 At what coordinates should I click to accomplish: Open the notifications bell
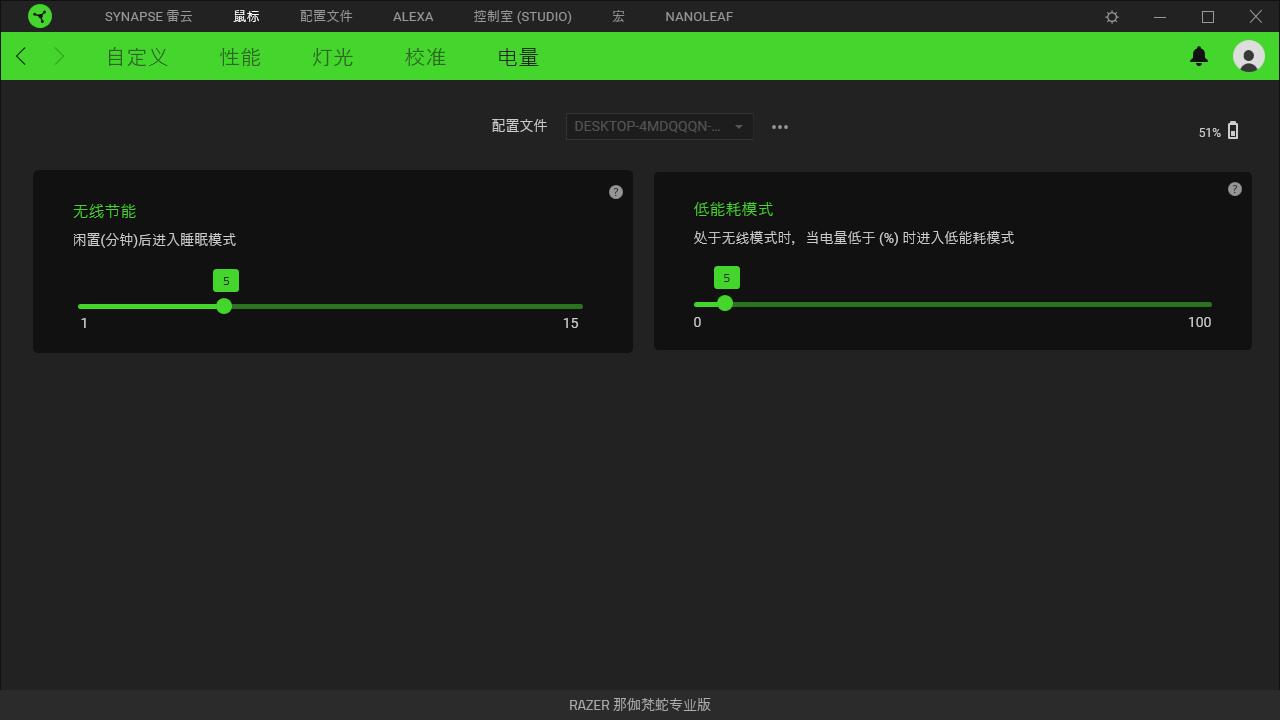(x=1199, y=56)
